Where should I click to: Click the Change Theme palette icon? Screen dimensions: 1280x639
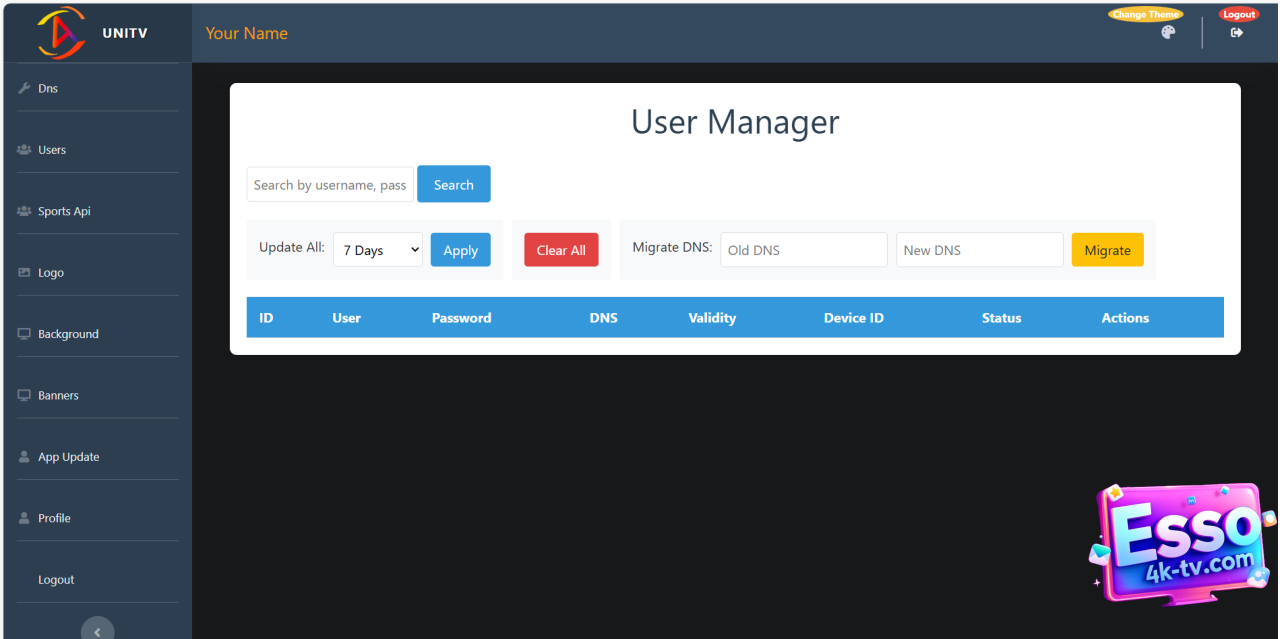coord(1168,32)
